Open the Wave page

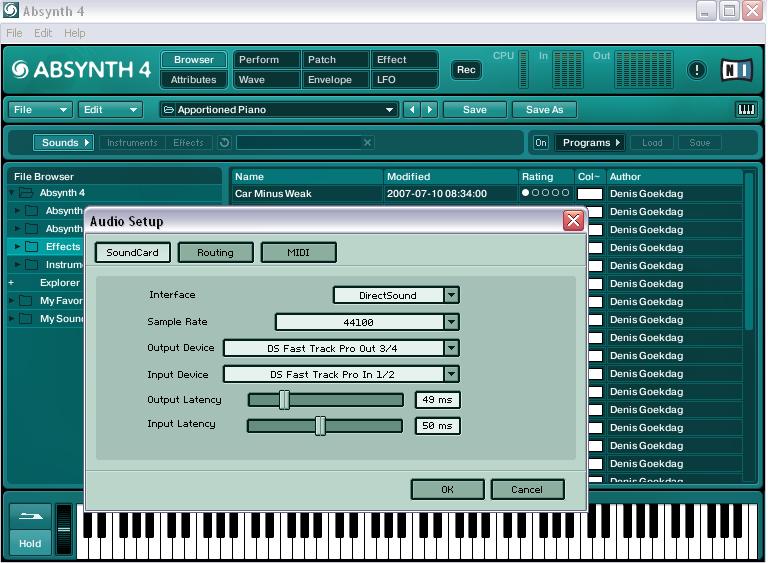266,79
